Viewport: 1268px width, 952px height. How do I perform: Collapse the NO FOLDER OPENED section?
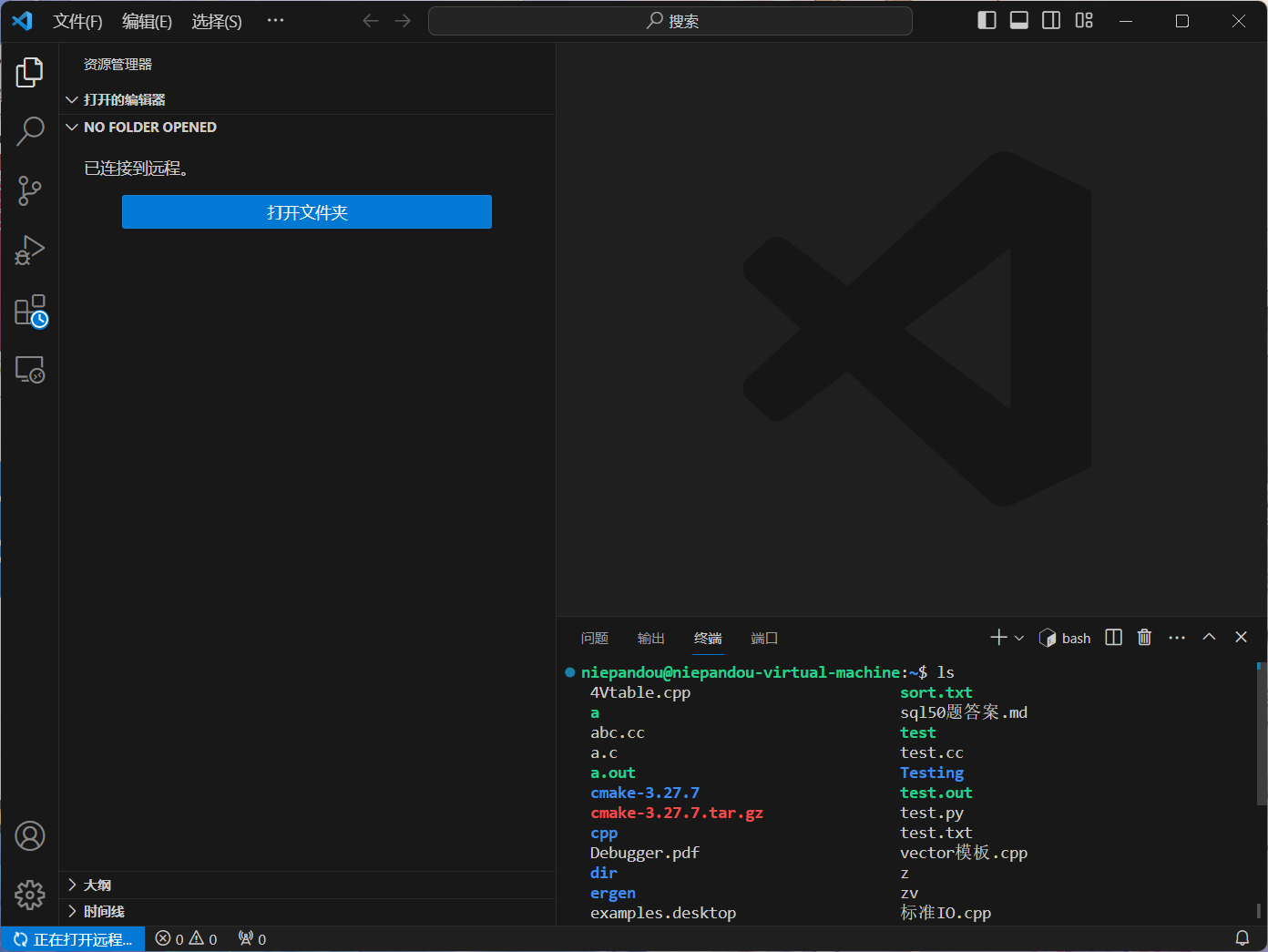point(307,128)
